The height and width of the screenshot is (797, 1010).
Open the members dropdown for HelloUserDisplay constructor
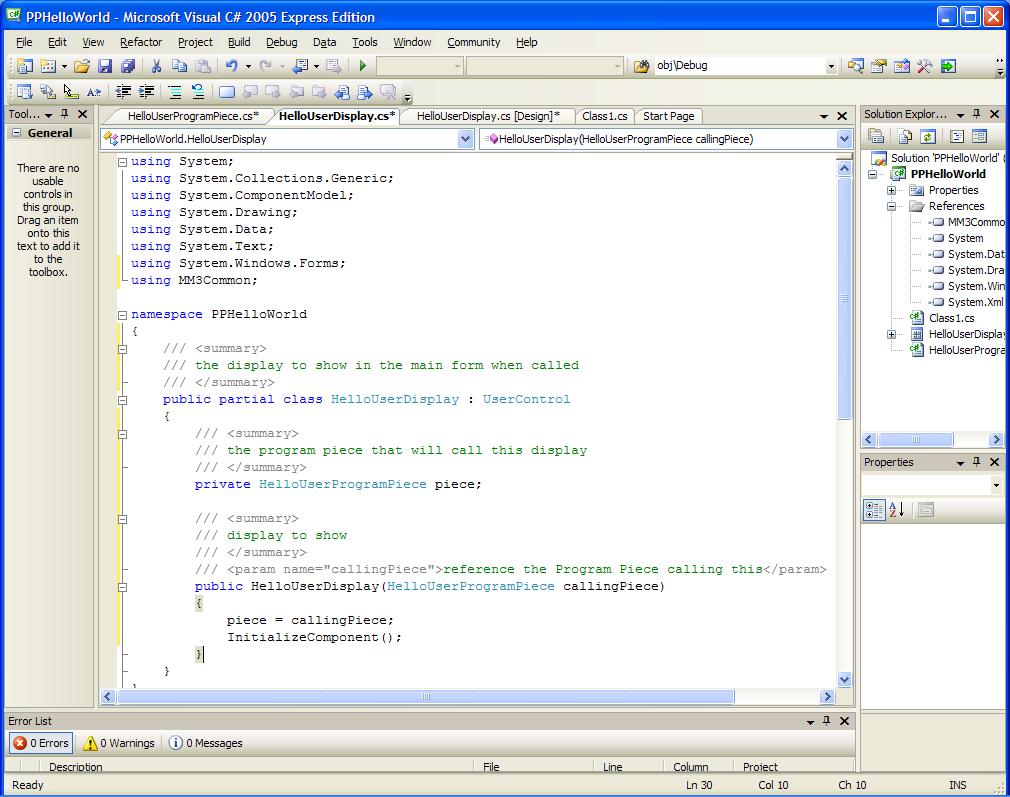[844, 139]
